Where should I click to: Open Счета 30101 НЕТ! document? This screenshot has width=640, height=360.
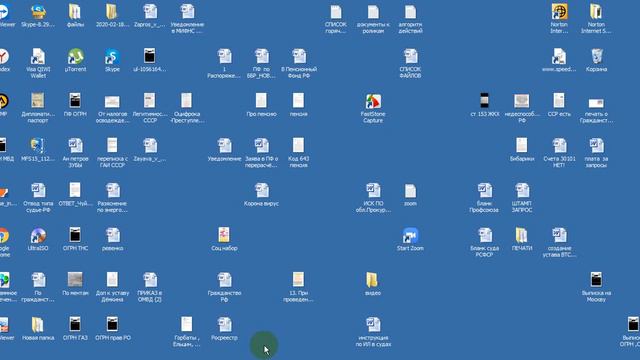(559, 147)
